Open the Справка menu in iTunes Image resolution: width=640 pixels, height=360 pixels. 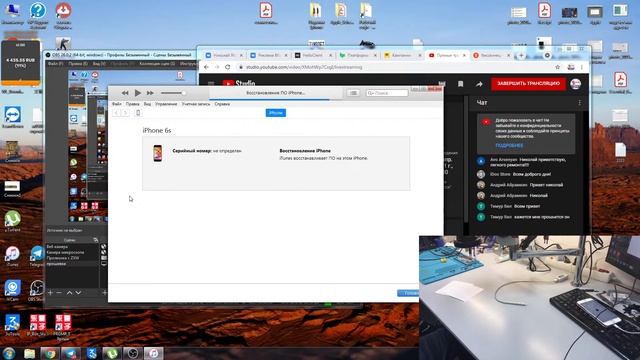pyautogui.click(x=222, y=104)
